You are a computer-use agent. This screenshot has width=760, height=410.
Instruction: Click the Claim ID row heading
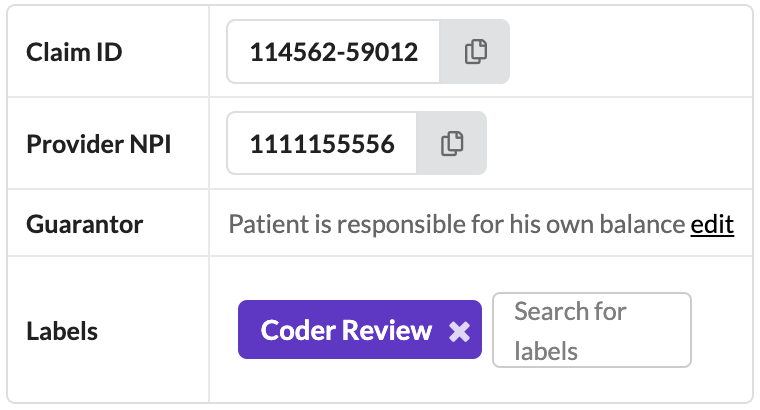coord(75,52)
